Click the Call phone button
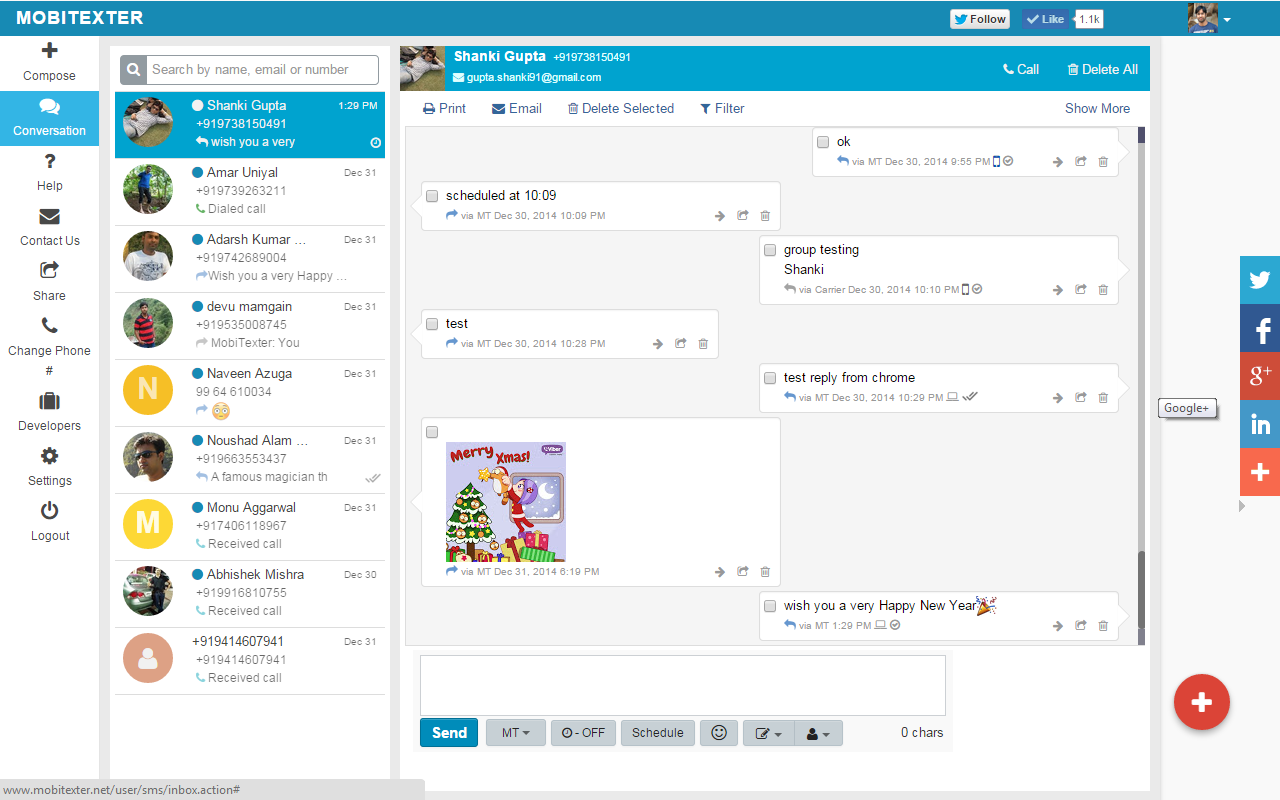 (x=1021, y=69)
